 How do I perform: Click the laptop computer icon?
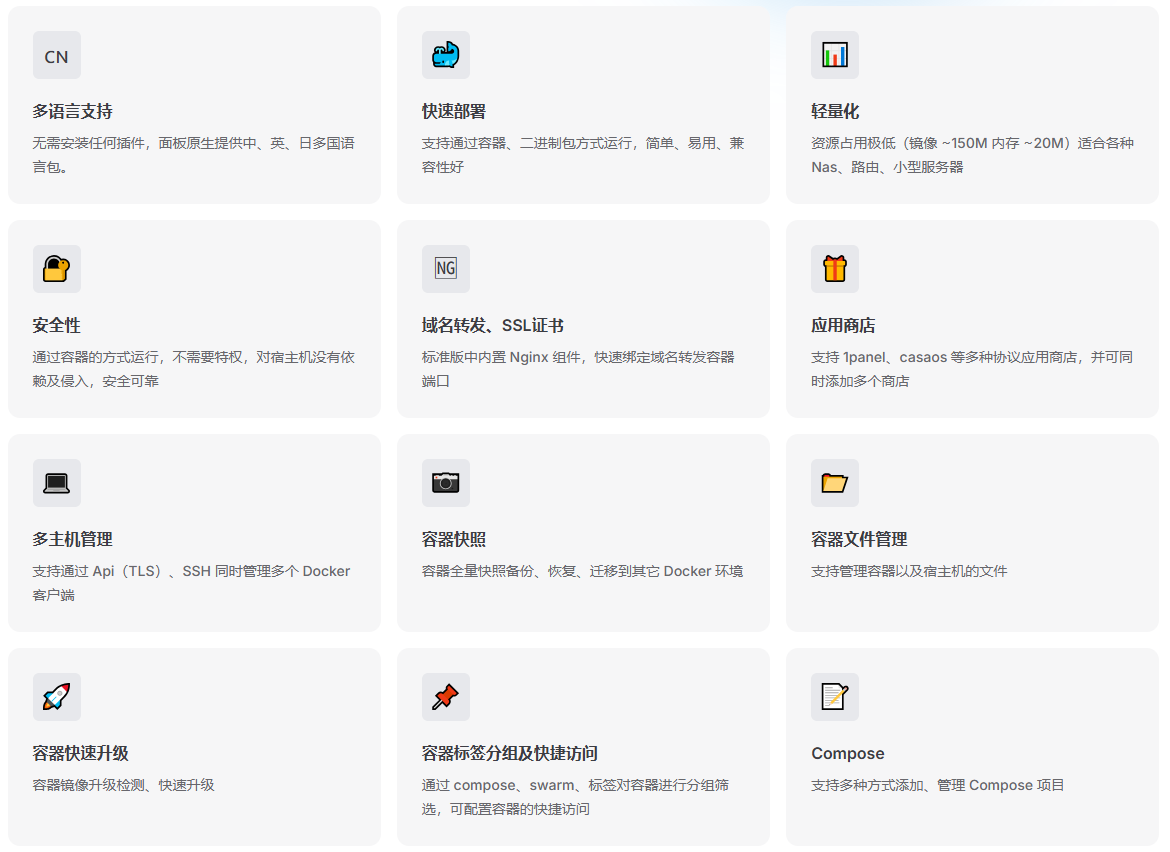pos(57,483)
